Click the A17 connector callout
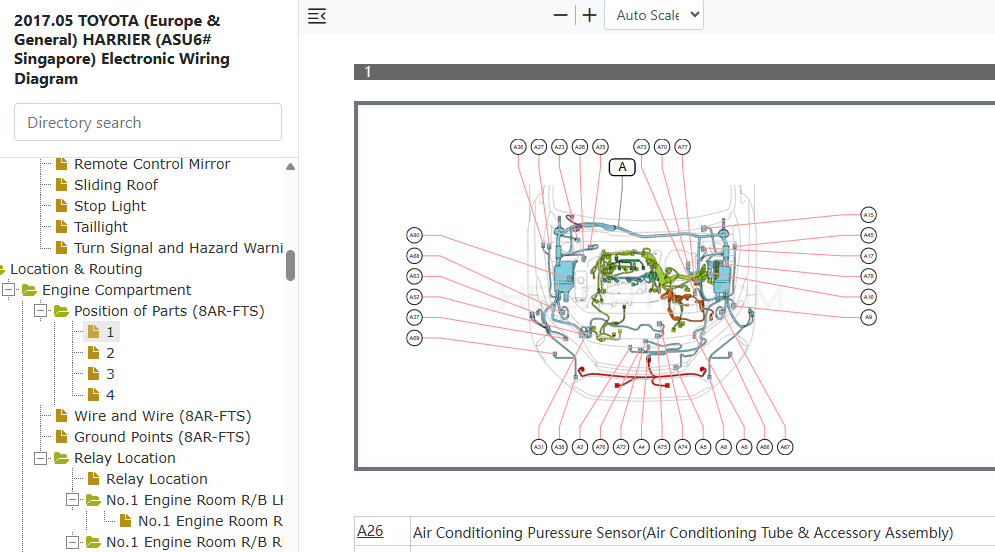 pyautogui.click(x=868, y=256)
